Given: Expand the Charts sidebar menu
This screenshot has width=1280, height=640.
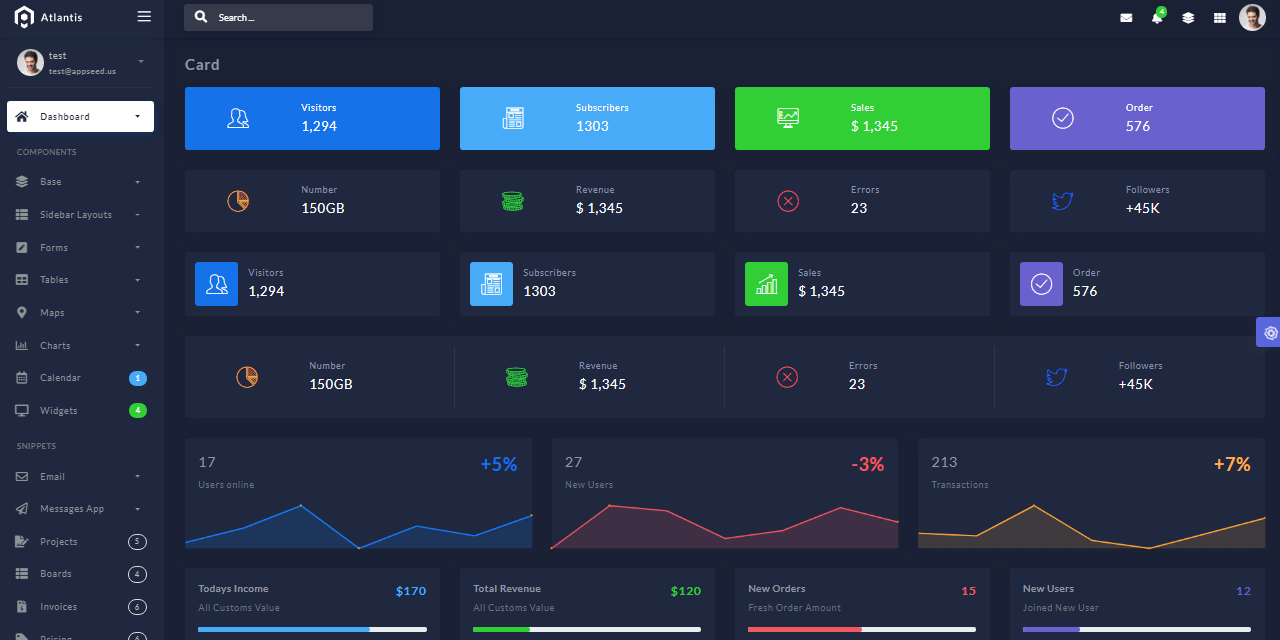Looking at the screenshot, I should point(60,345).
